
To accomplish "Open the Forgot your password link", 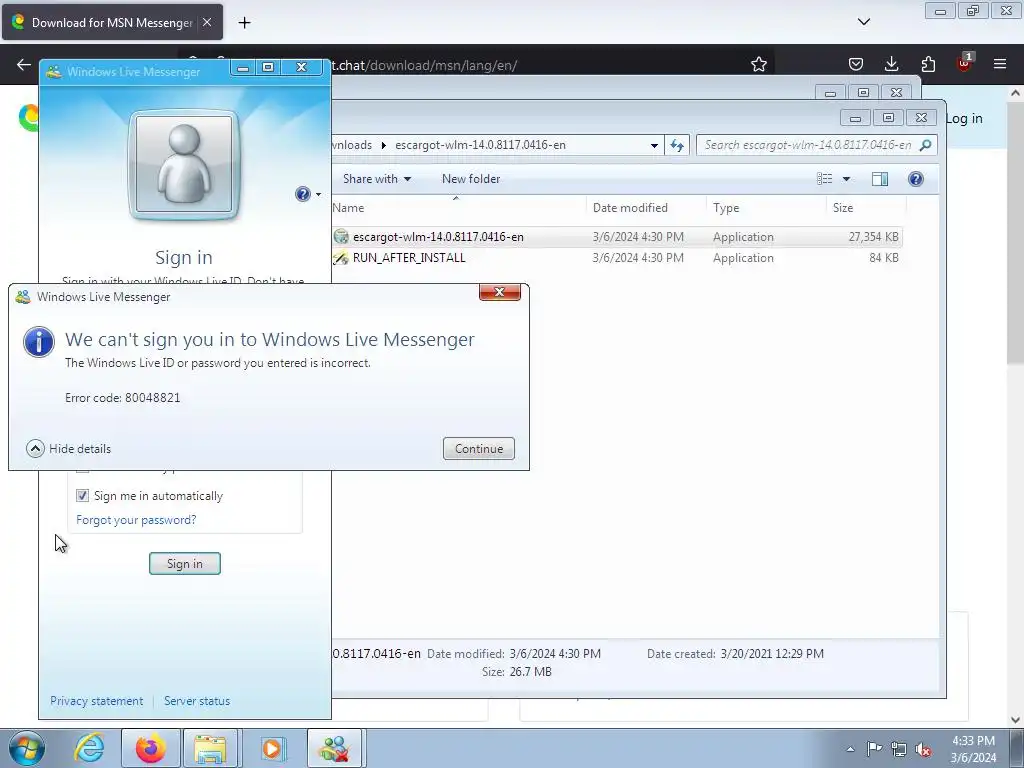I will tap(136, 520).
